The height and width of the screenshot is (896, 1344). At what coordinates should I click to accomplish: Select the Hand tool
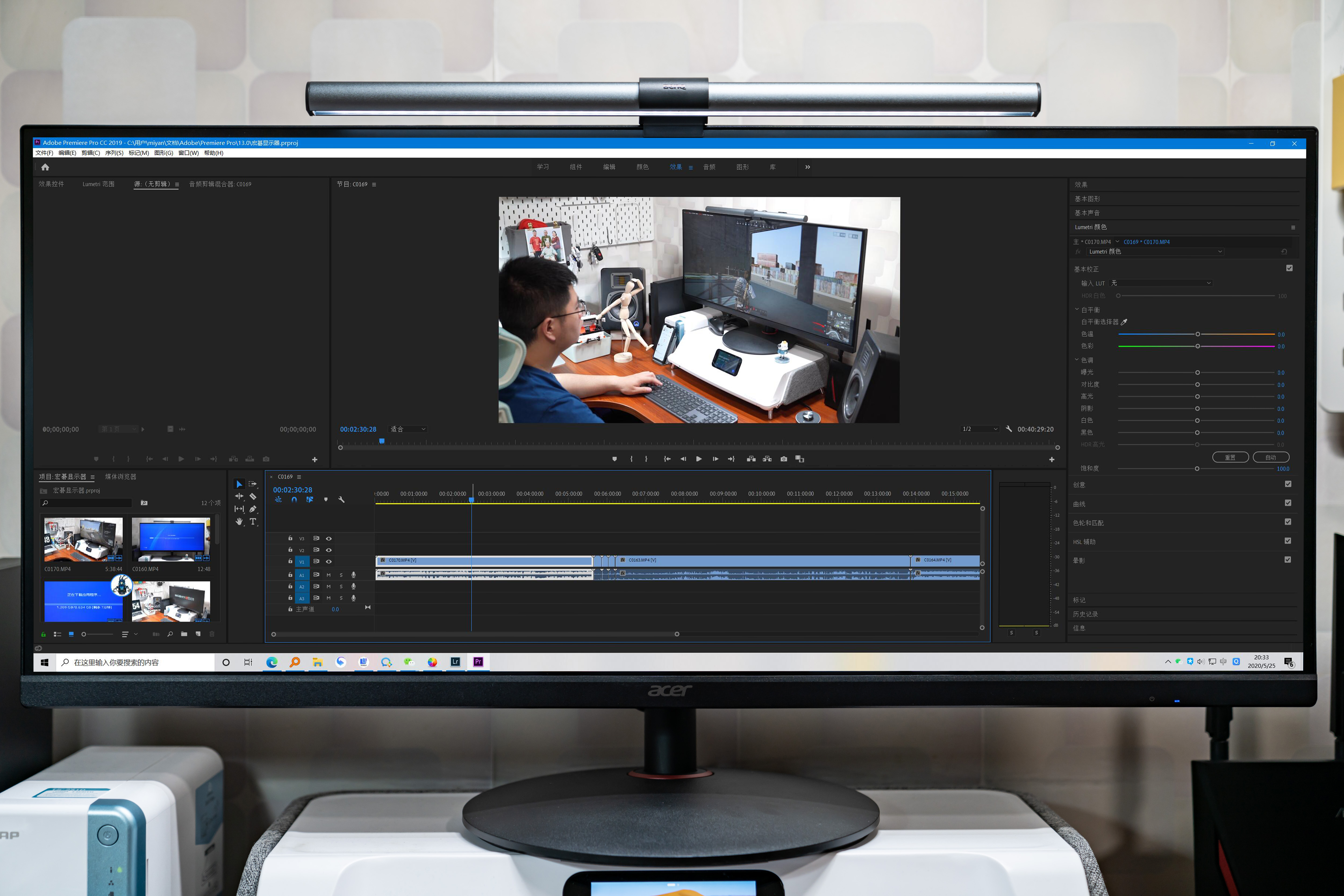click(x=239, y=522)
